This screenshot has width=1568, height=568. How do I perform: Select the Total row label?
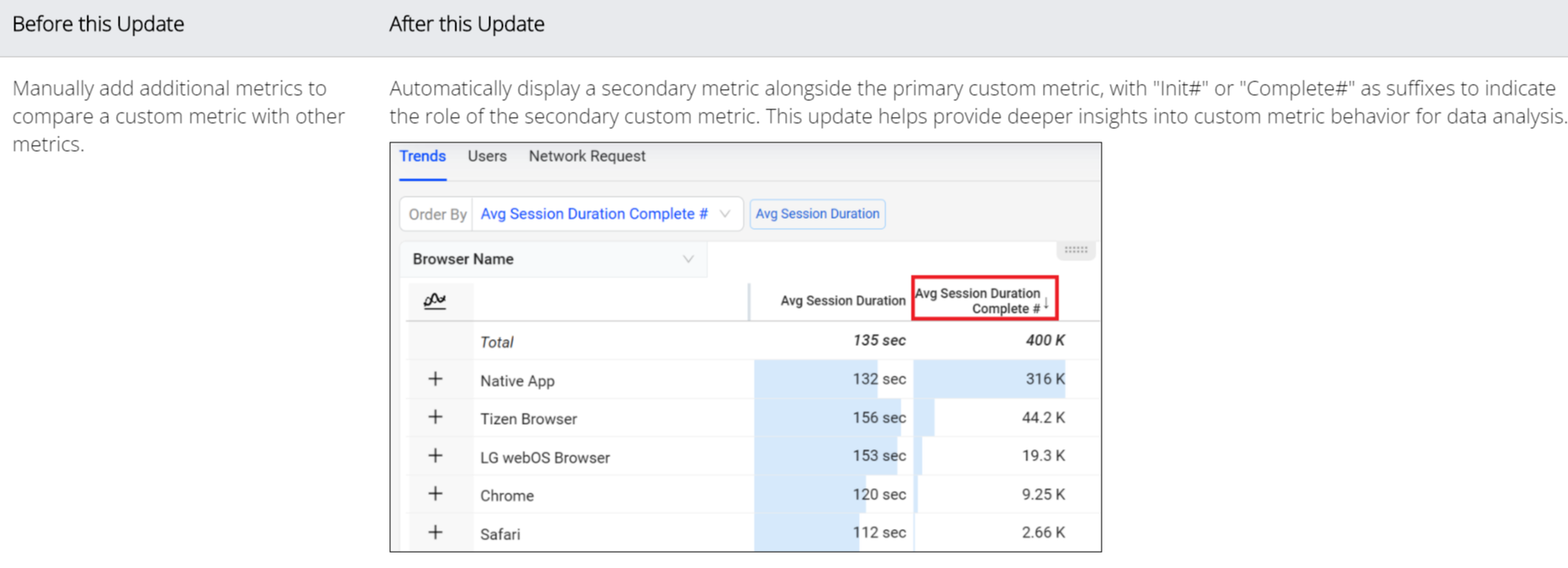[497, 342]
